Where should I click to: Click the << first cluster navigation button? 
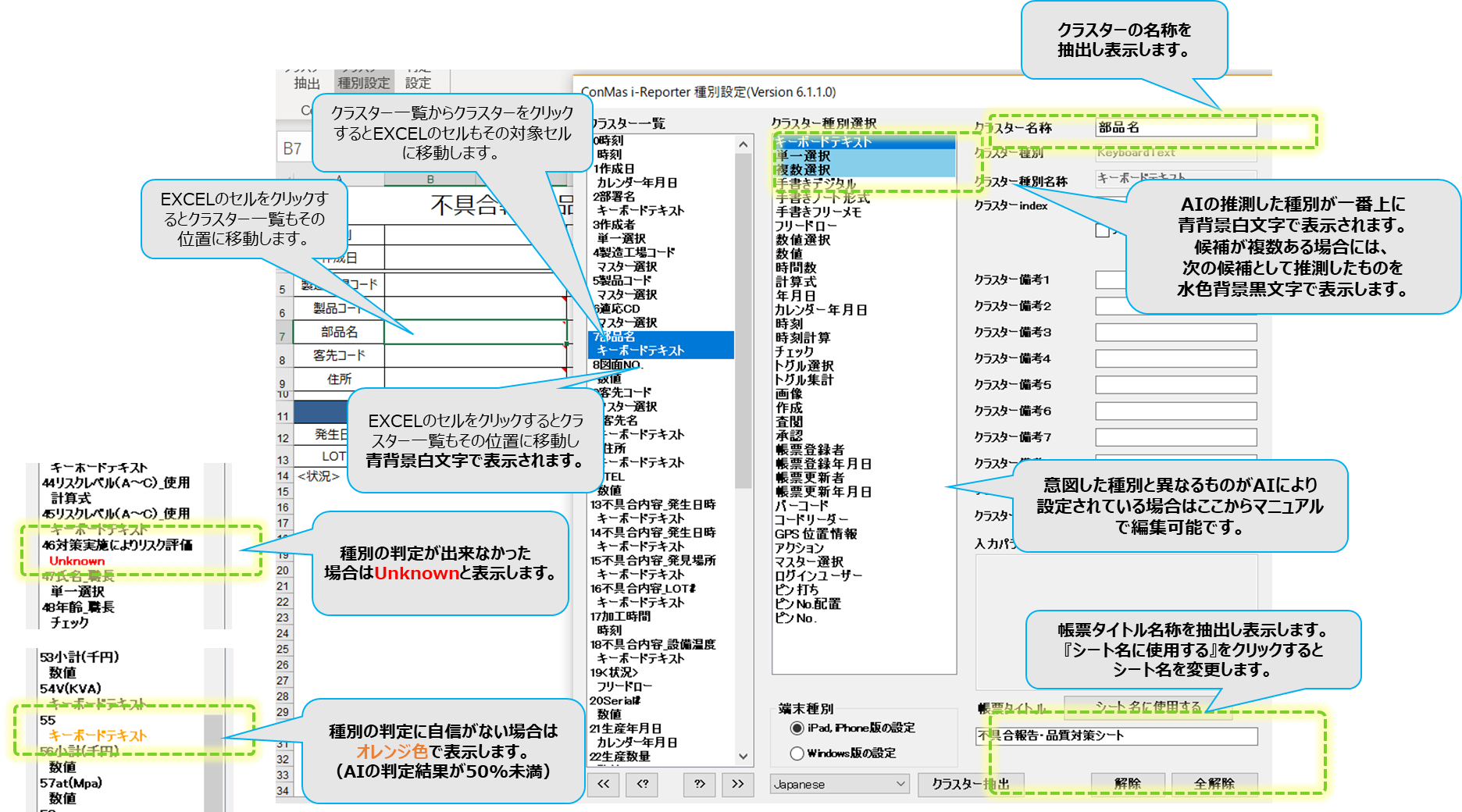[604, 784]
